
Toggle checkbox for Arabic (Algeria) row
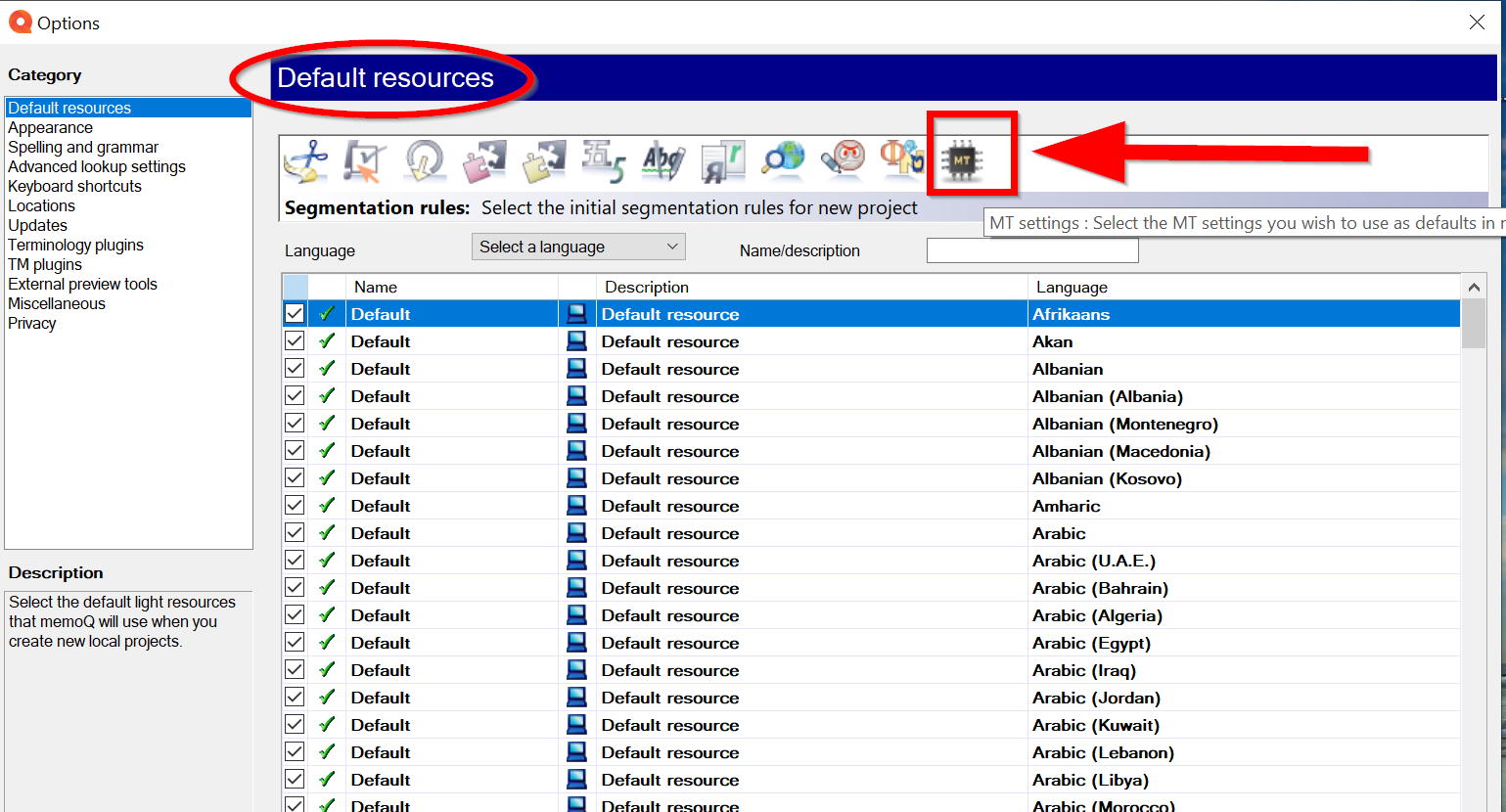[295, 615]
